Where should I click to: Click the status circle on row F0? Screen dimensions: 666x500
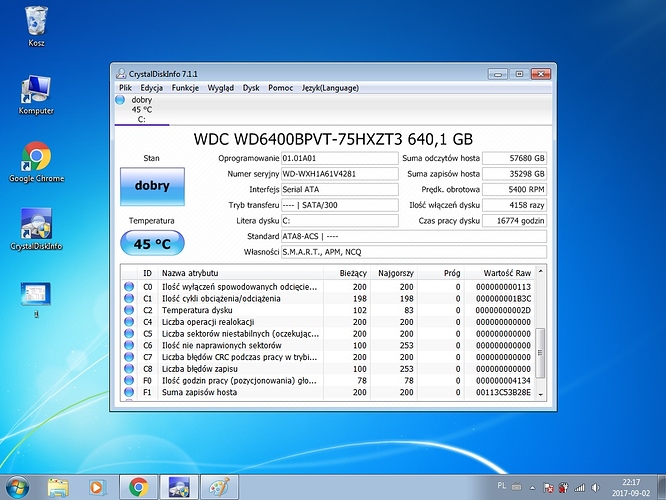point(129,381)
